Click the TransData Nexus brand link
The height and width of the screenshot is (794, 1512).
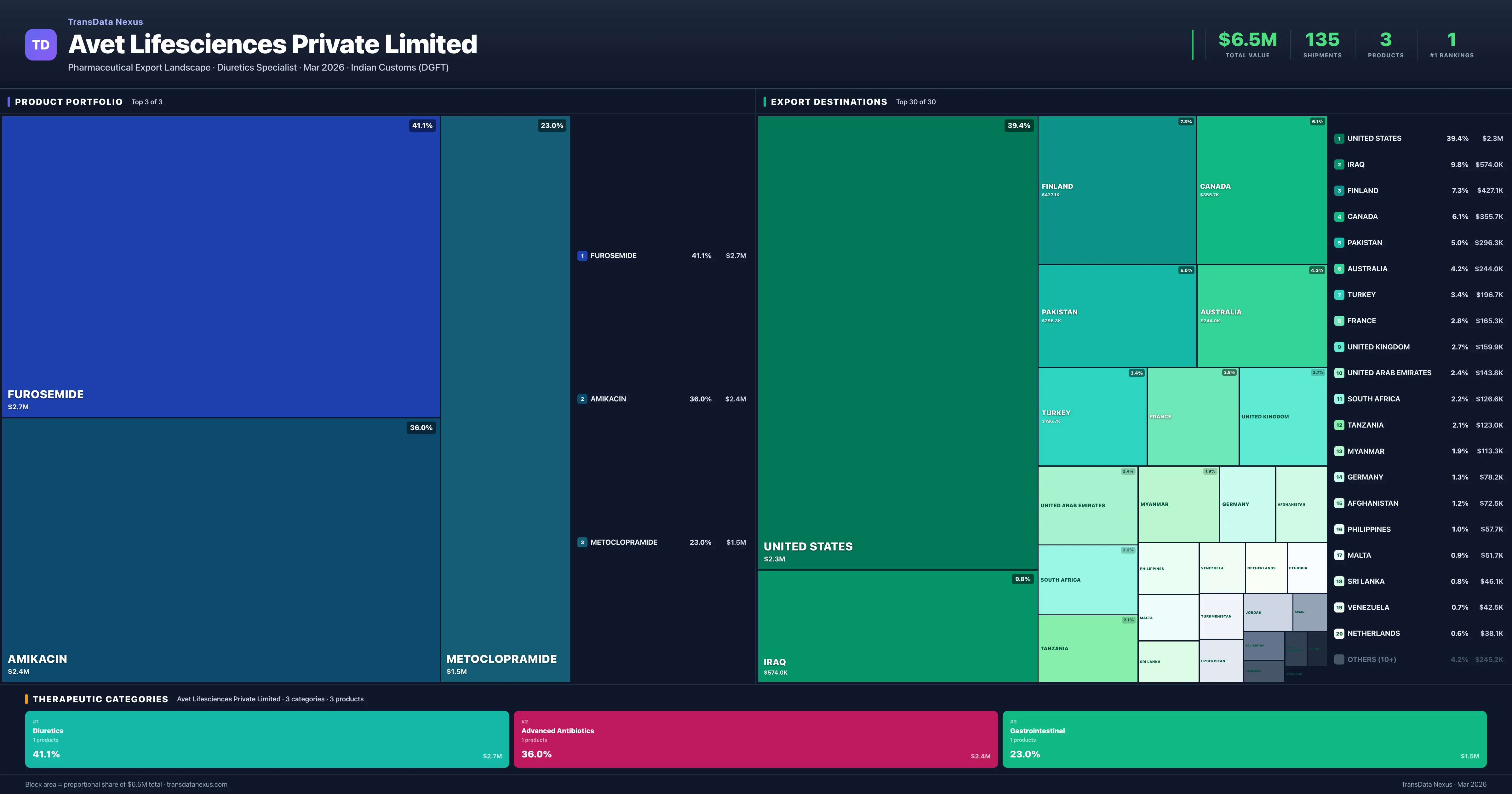tap(105, 22)
